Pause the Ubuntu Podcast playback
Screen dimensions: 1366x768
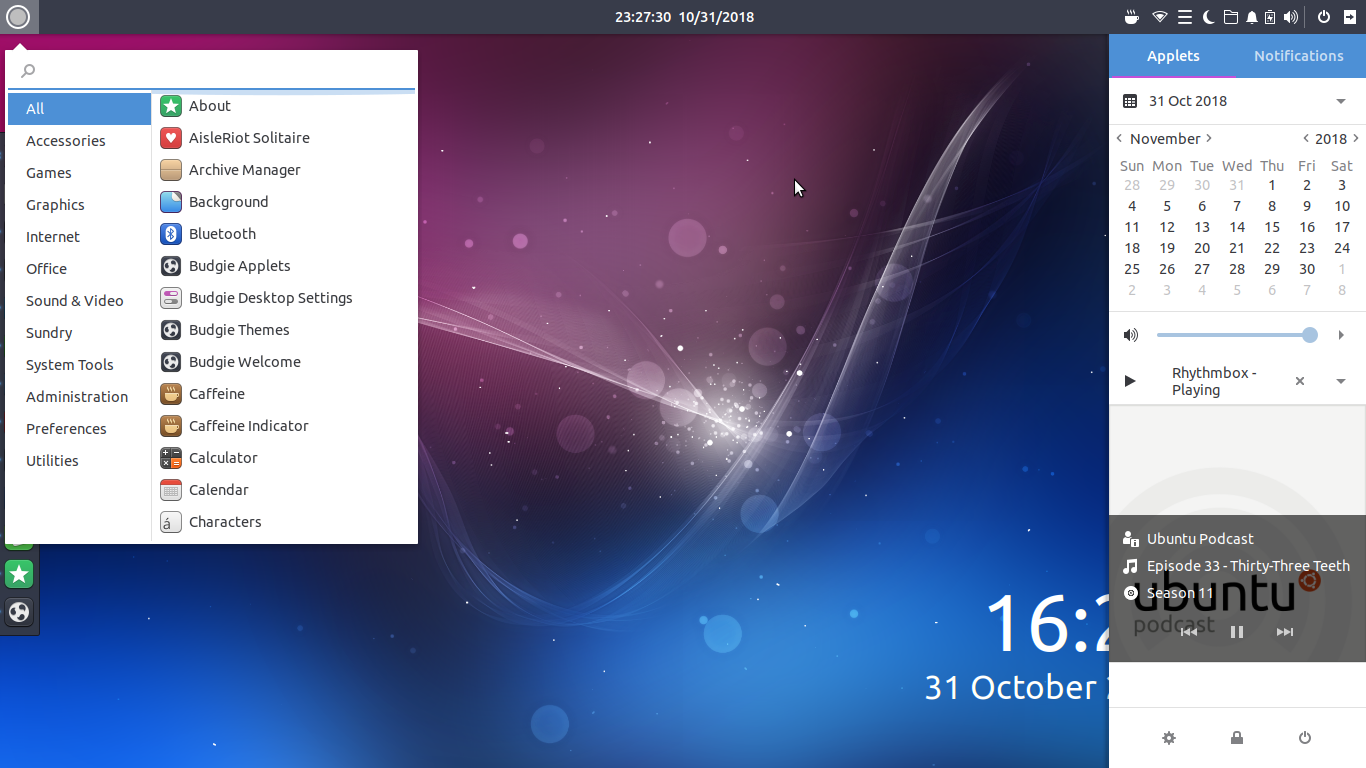pos(1237,631)
